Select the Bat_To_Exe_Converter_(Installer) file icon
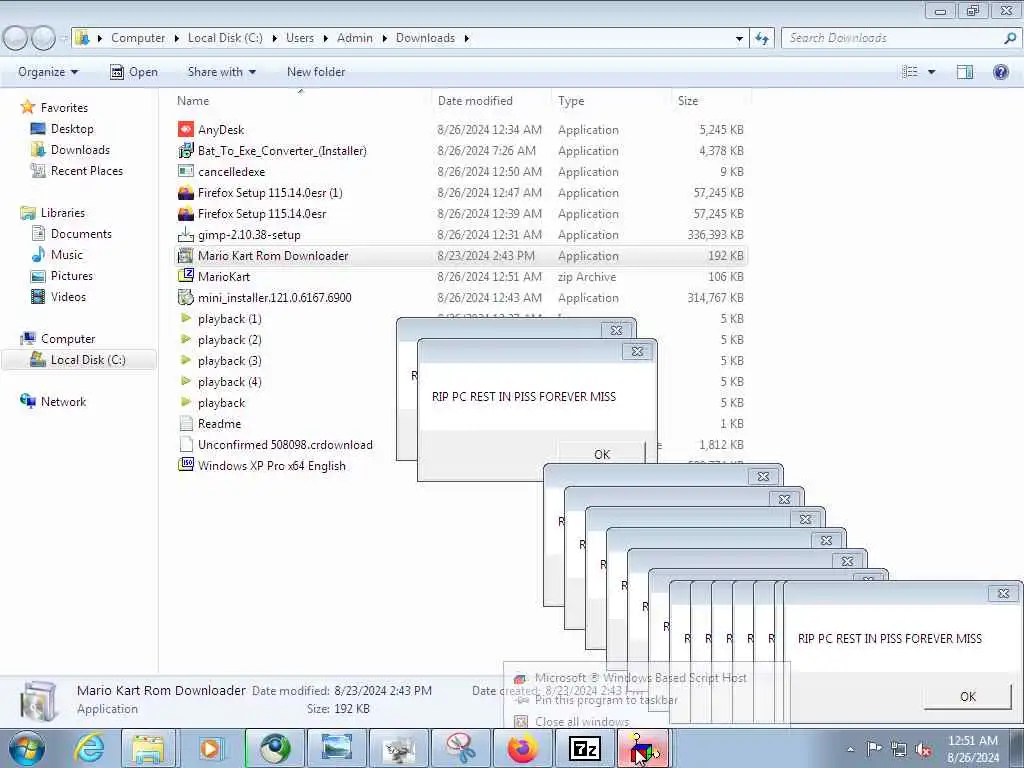Viewport: 1024px width, 768px height. tap(185, 150)
